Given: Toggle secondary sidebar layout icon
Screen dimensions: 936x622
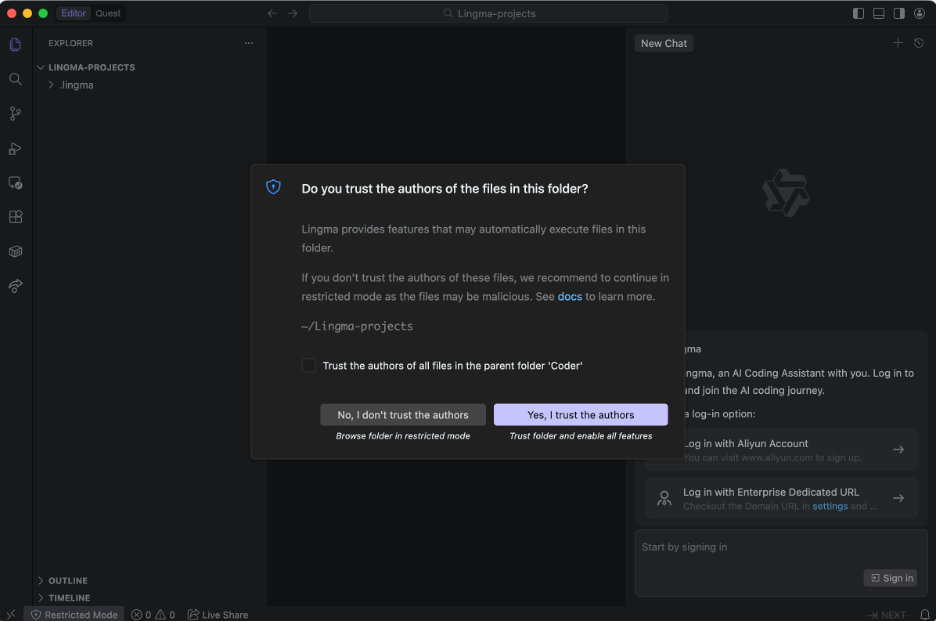Looking at the screenshot, I should [899, 13].
